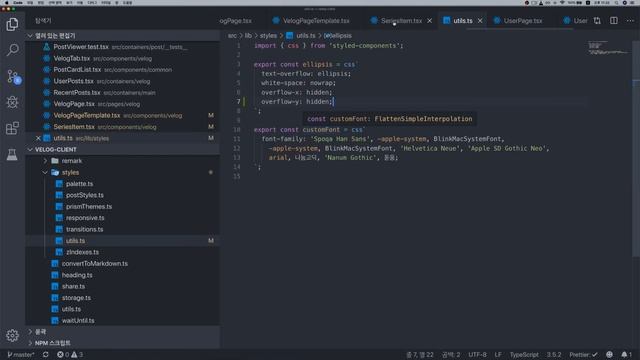The height and width of the screenshot is (360, 640).
Task: Click the TypeScript version 3.5.2 indicator
Action: (554, 354)
